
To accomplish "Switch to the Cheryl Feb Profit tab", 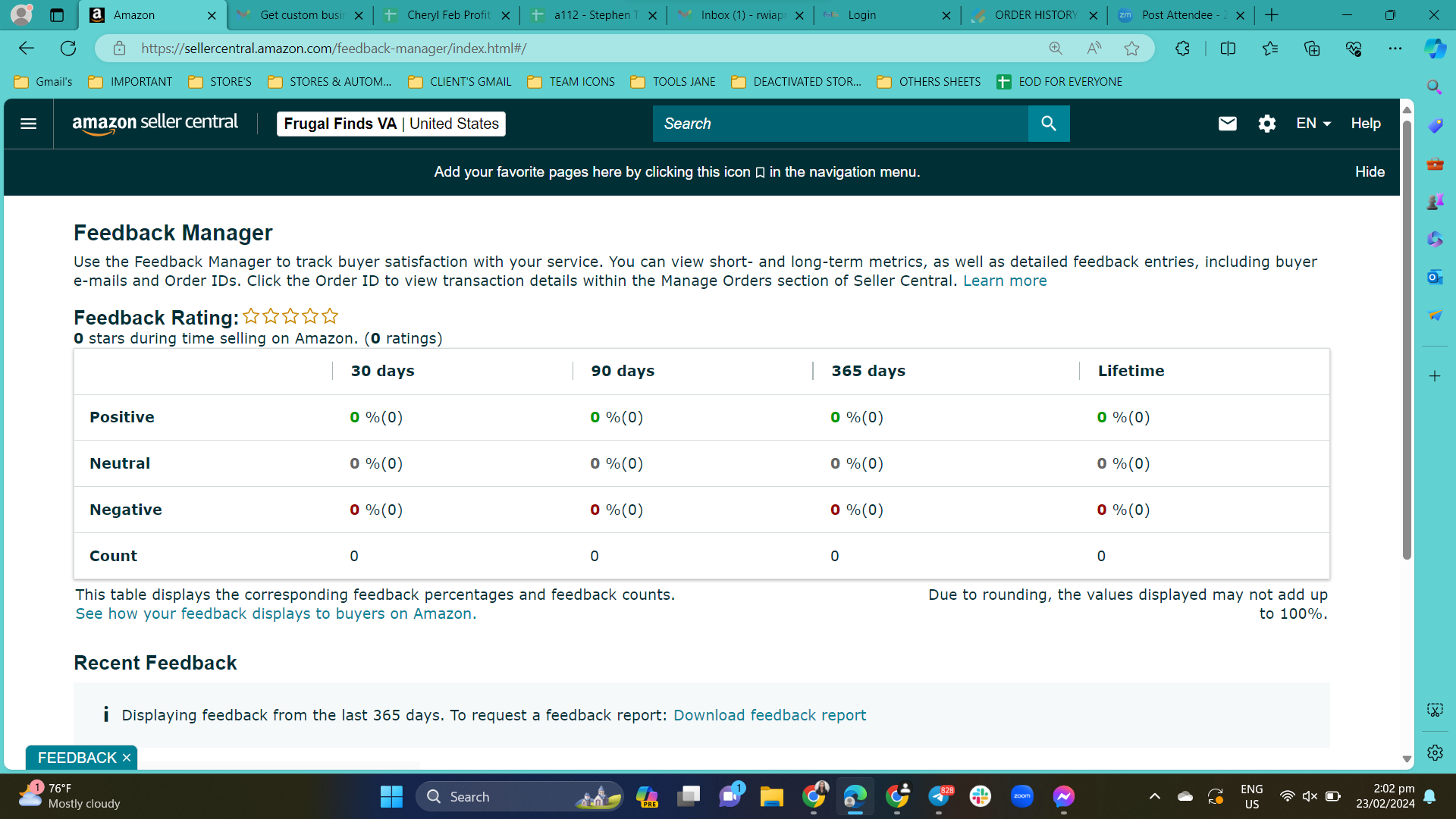I will tap(447, 15).
